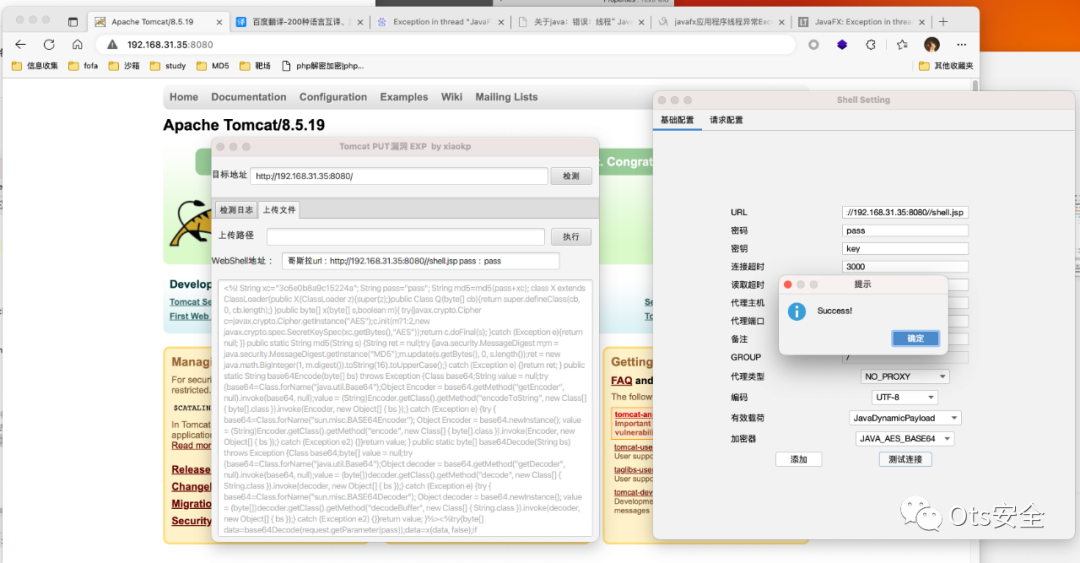
Task: Click the 连接超时 field with 3000
Action: (x=904, y=267)
